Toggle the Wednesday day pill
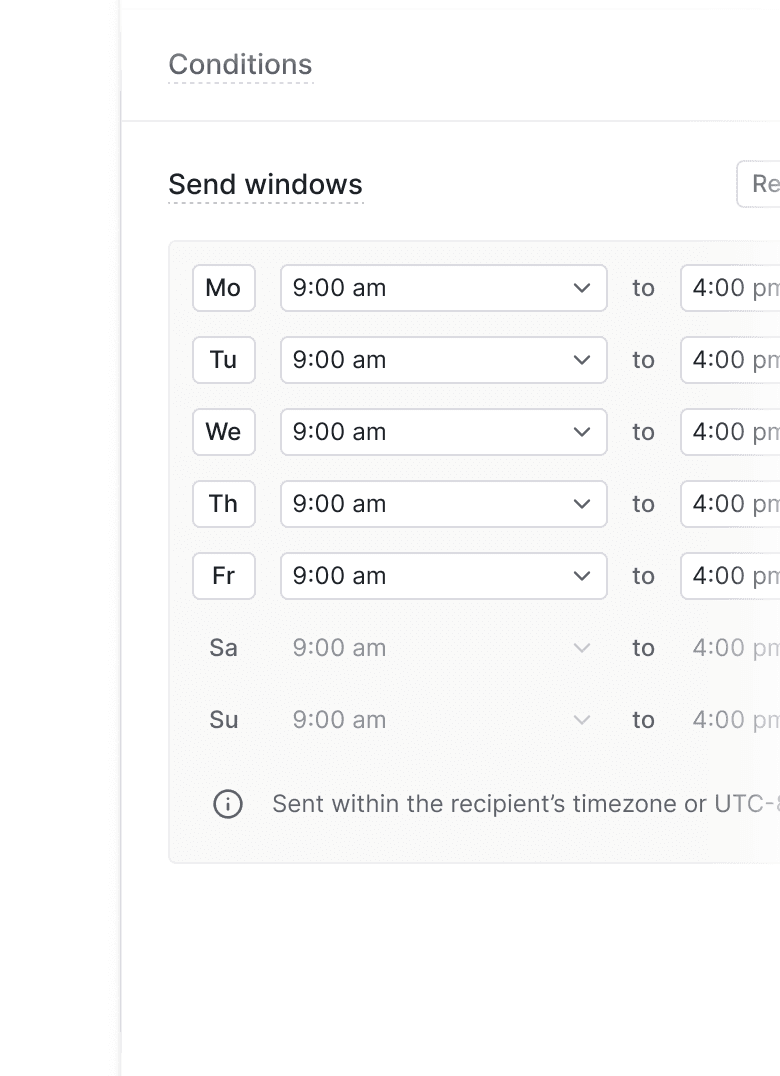Screen dimensions: 780x1076 [x=223, y=432]
